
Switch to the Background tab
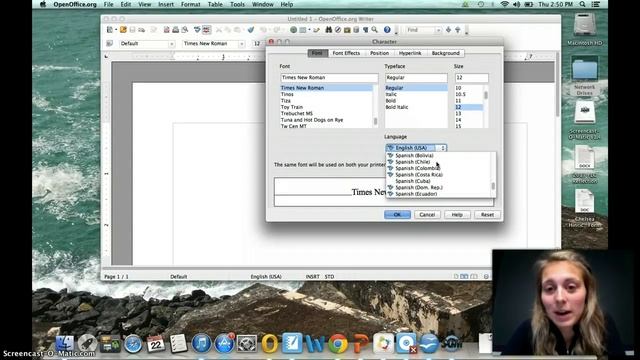point(445,53)
